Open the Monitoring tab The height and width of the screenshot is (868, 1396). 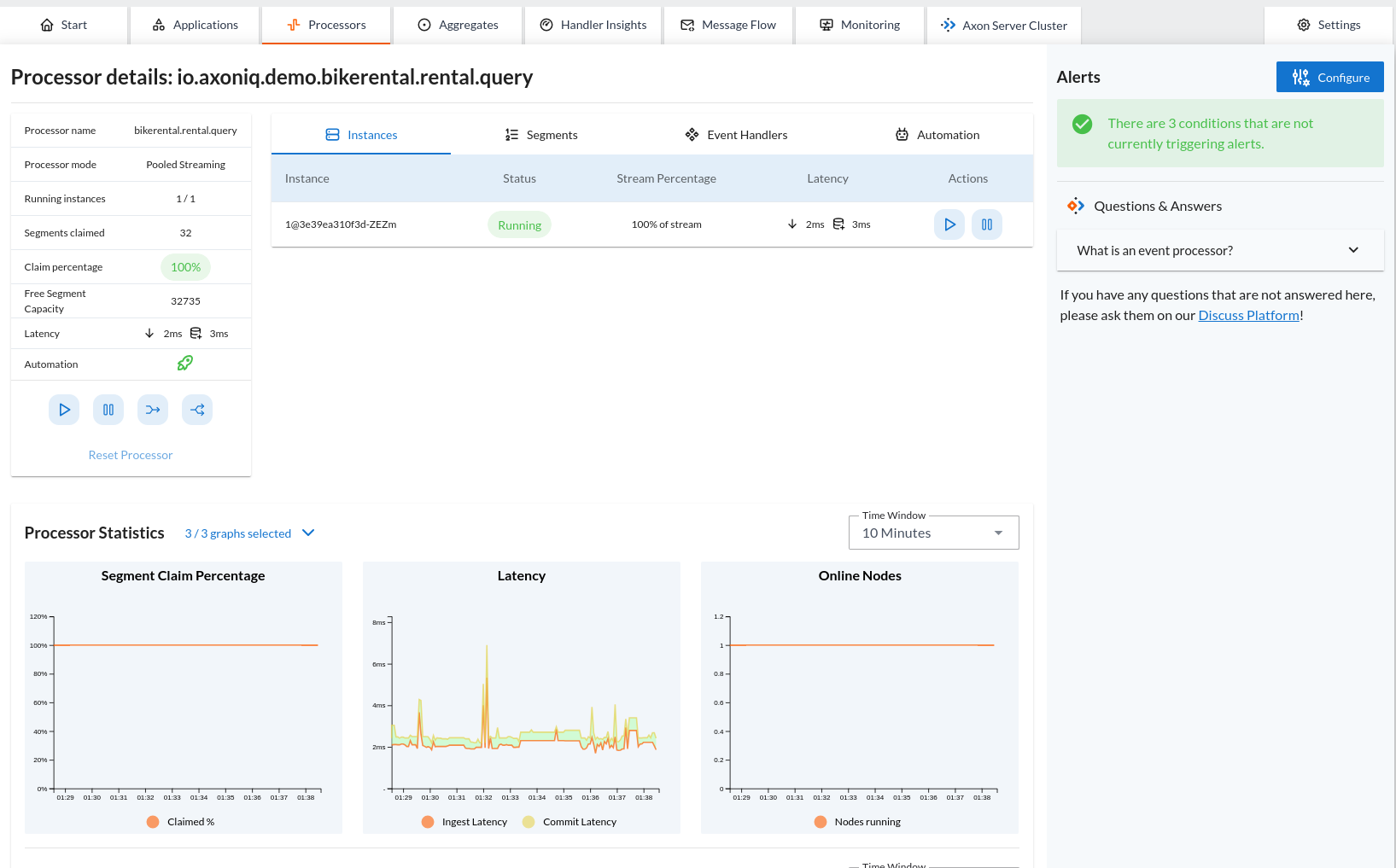[860, 25]
